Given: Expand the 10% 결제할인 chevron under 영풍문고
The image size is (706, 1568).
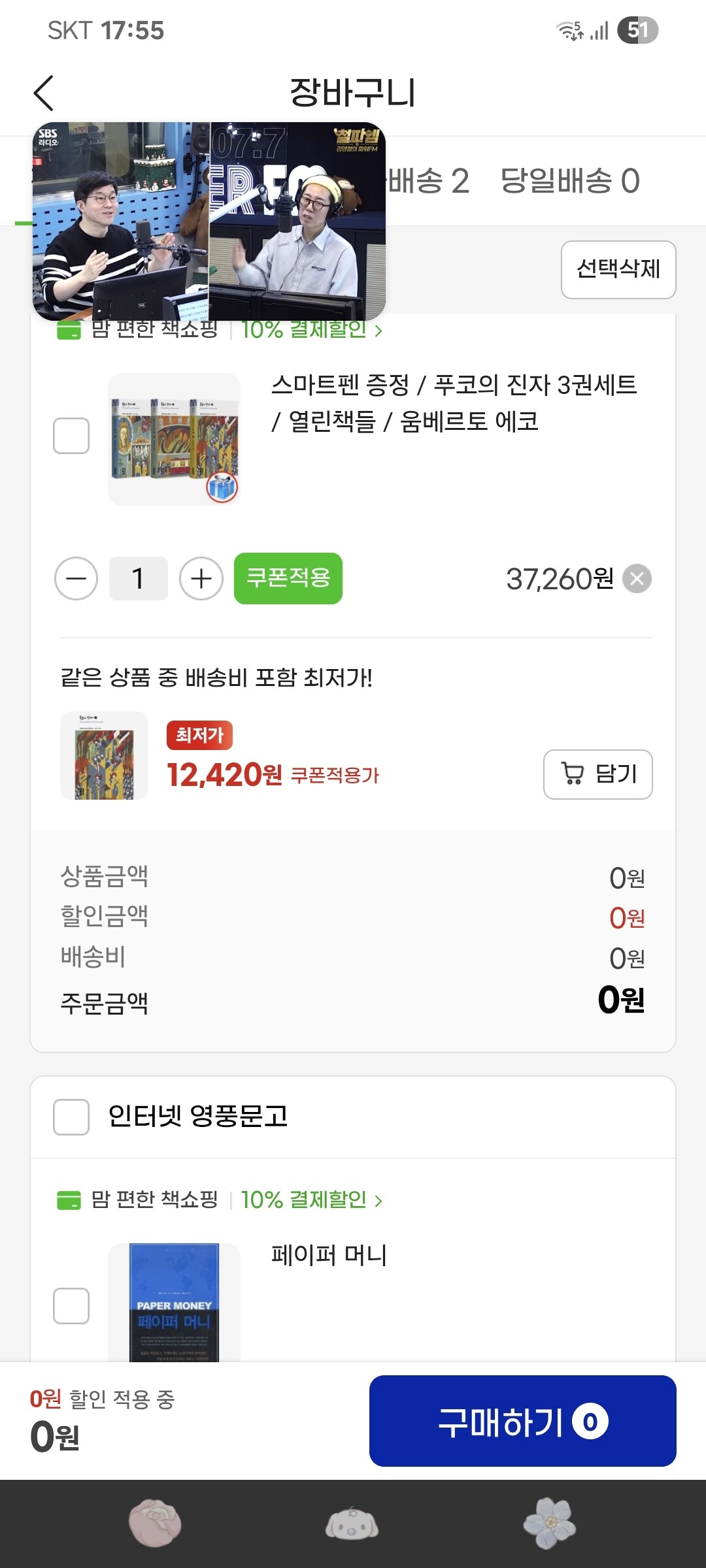Looking at the screenshot, I should click(378, 1200).
